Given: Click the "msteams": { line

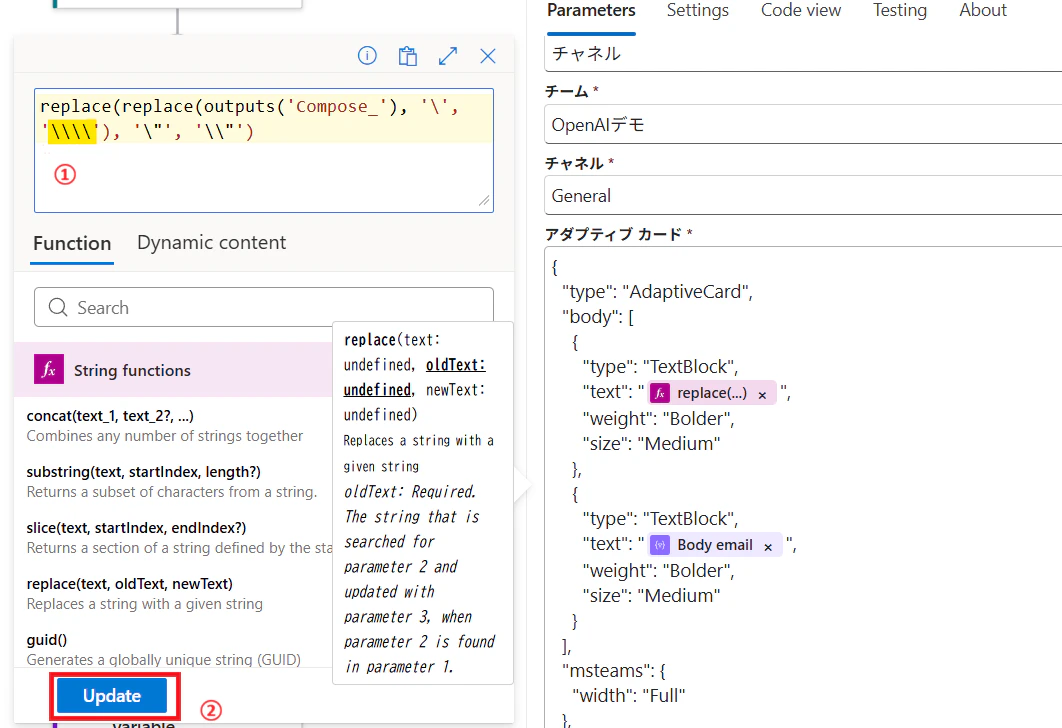Looking at the screenshot, I should tap(614, 670).
